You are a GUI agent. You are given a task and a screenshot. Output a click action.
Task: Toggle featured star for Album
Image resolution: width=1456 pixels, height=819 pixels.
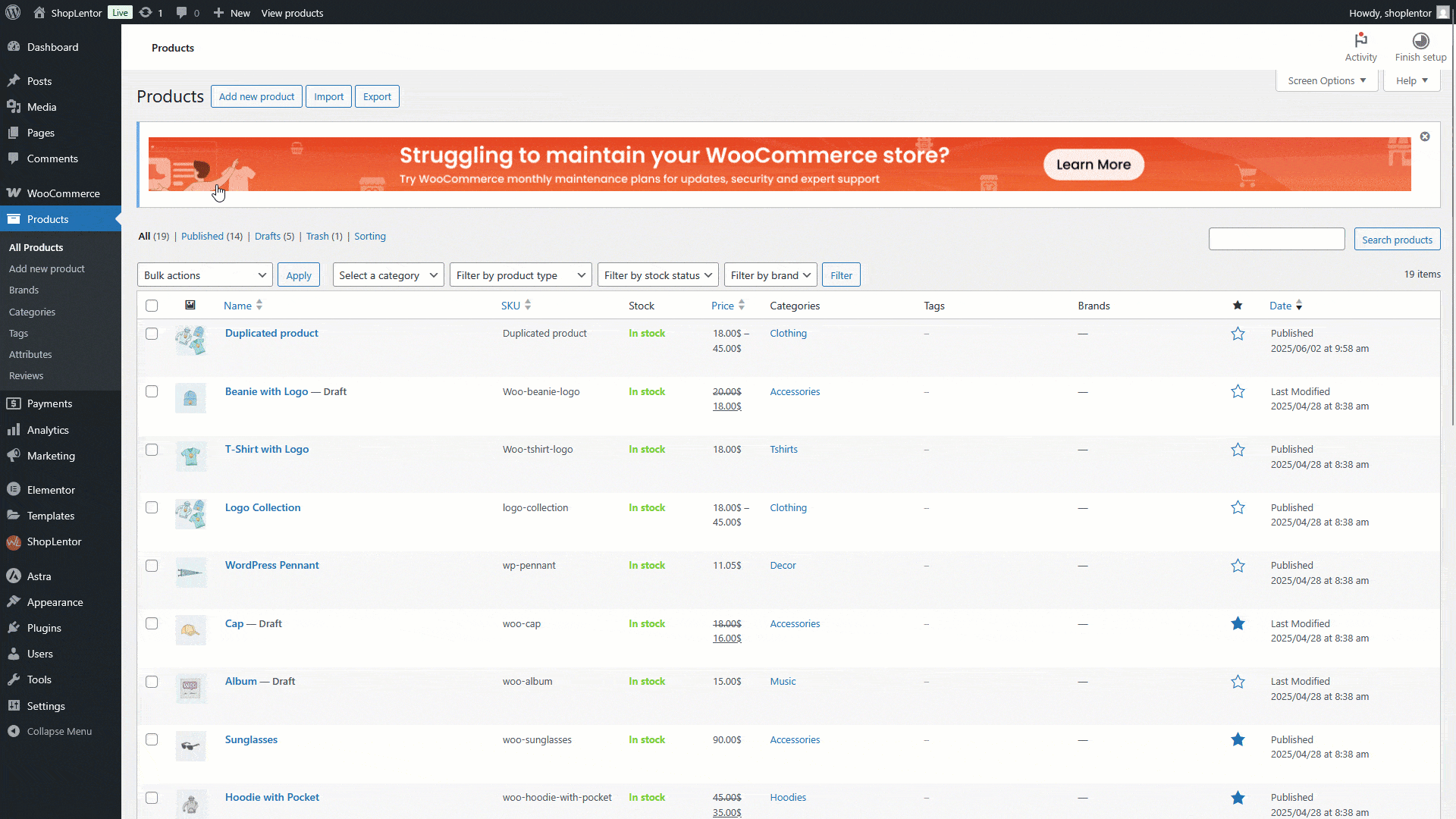[1238, 682]
